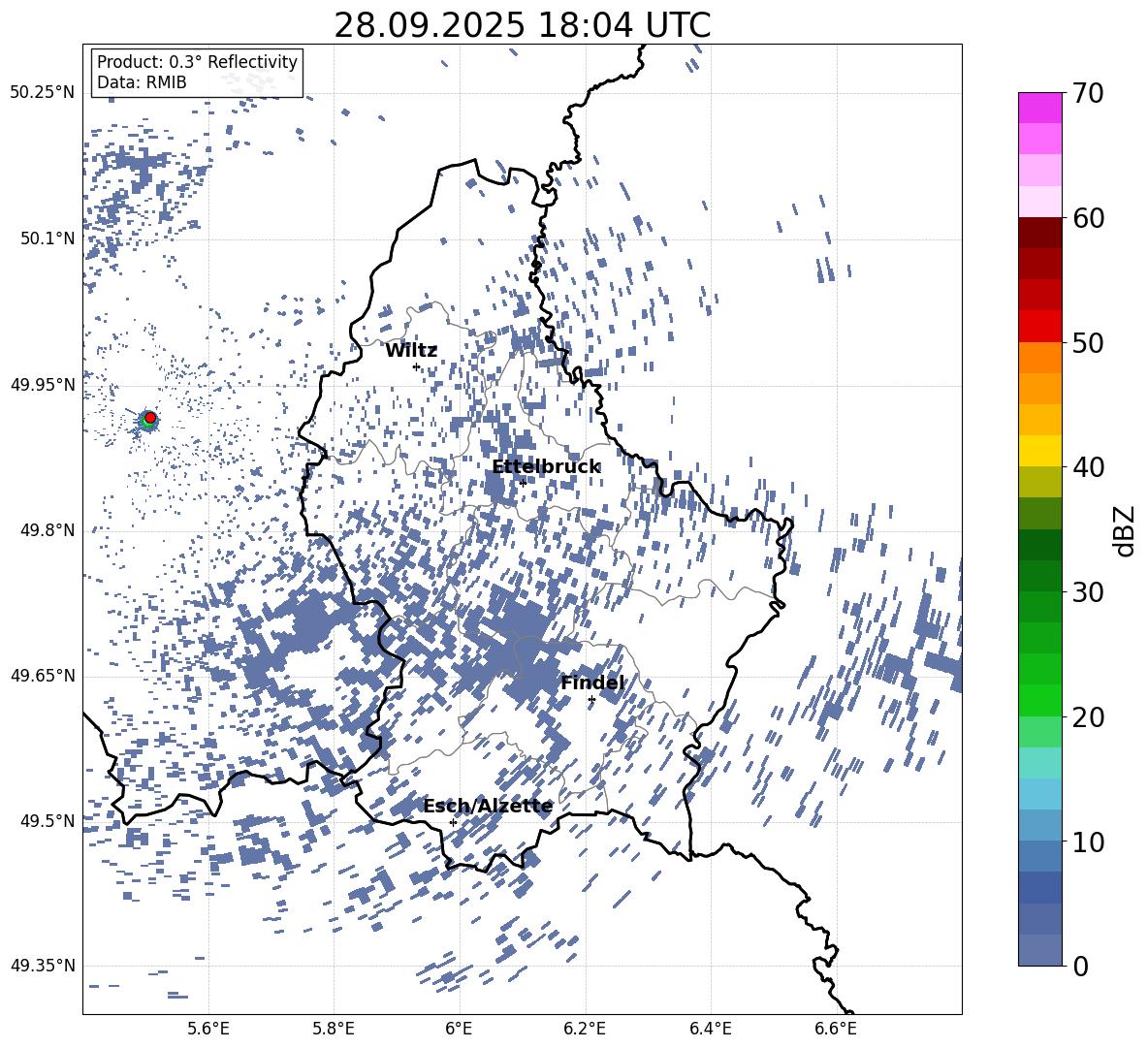Click the 50.1°N latitude label
This screenshot has height=1048, width=1148.
click(48, 239)
